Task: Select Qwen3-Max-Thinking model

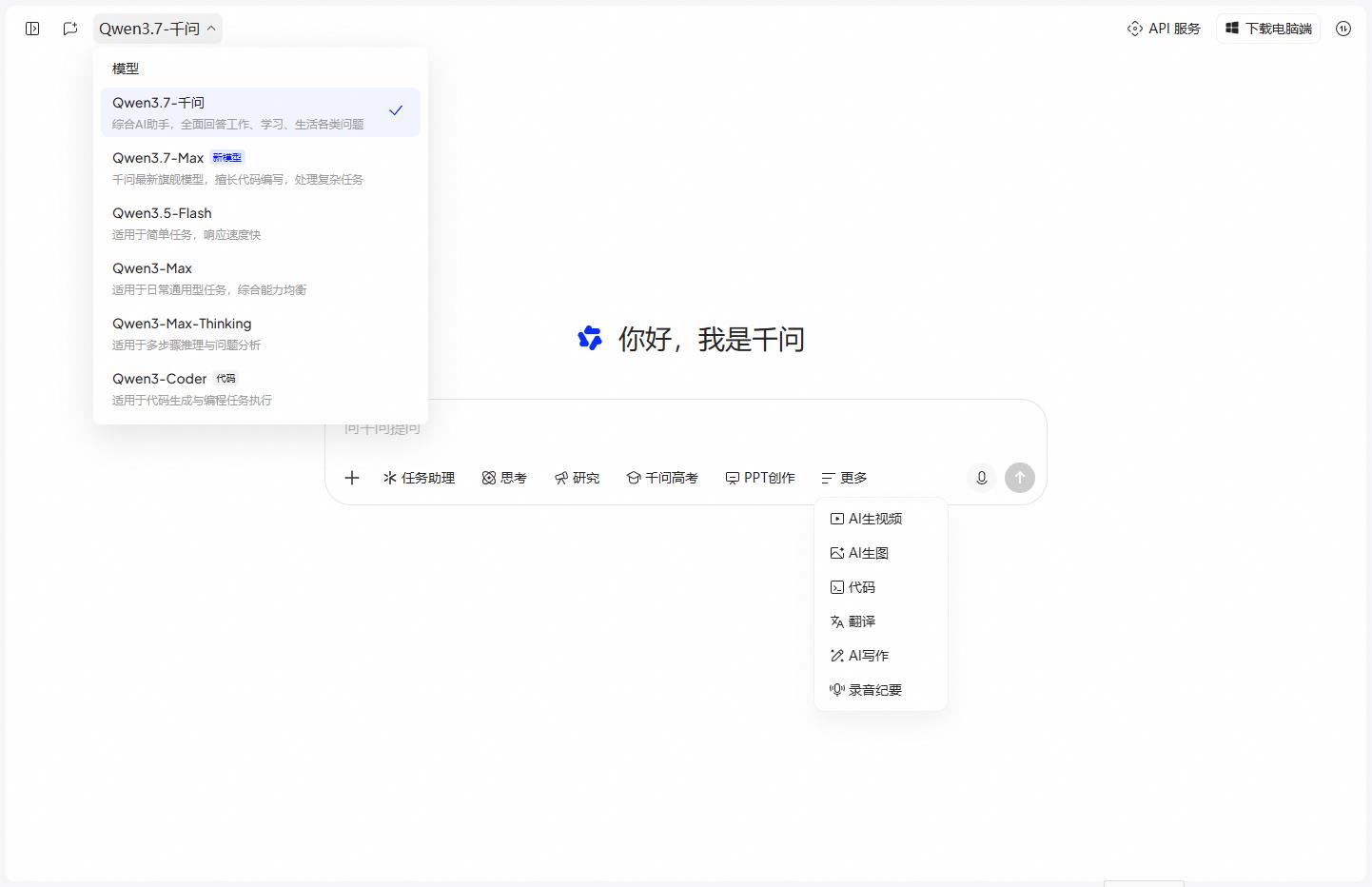Action: [261, 333]
